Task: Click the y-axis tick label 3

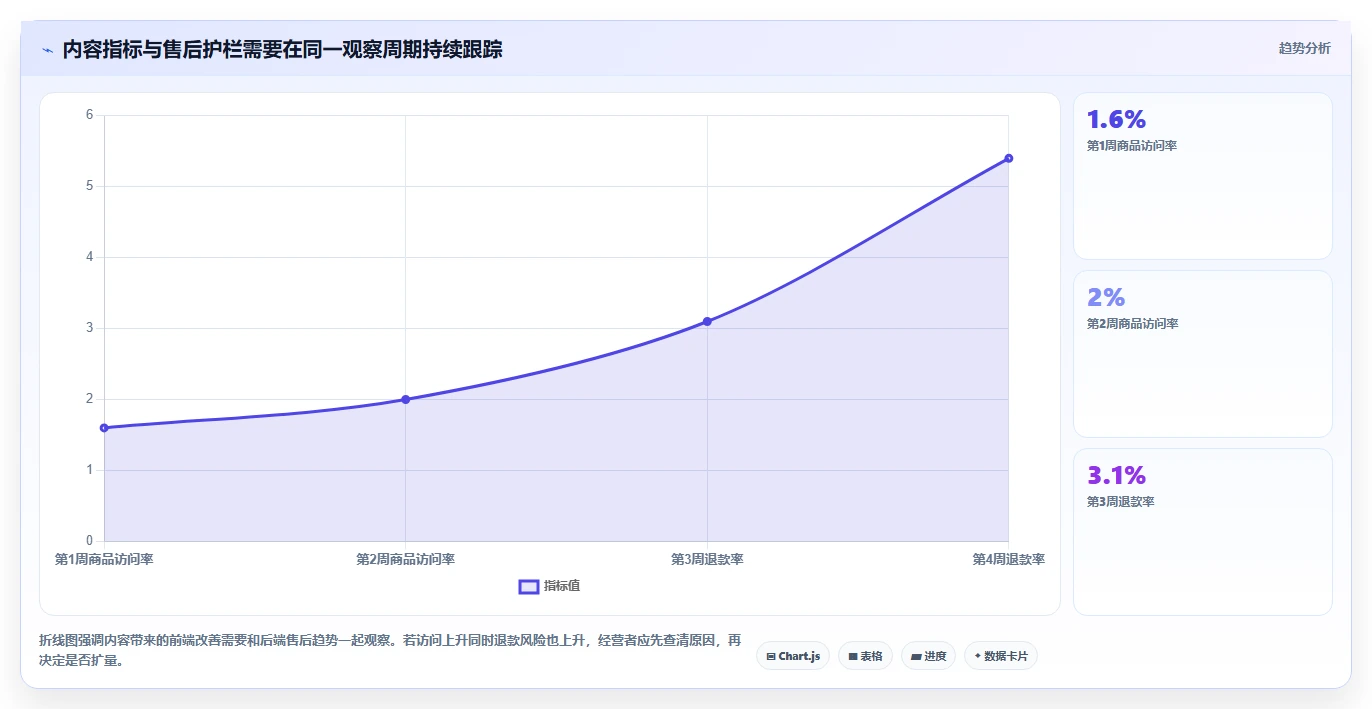Action: [x=89, y=328]
